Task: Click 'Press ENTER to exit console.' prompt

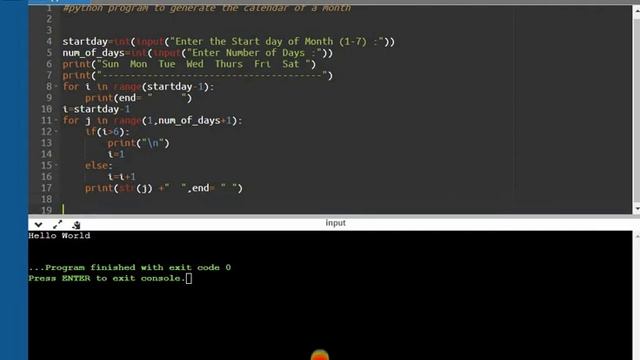Action: click(x=107, y=278)
